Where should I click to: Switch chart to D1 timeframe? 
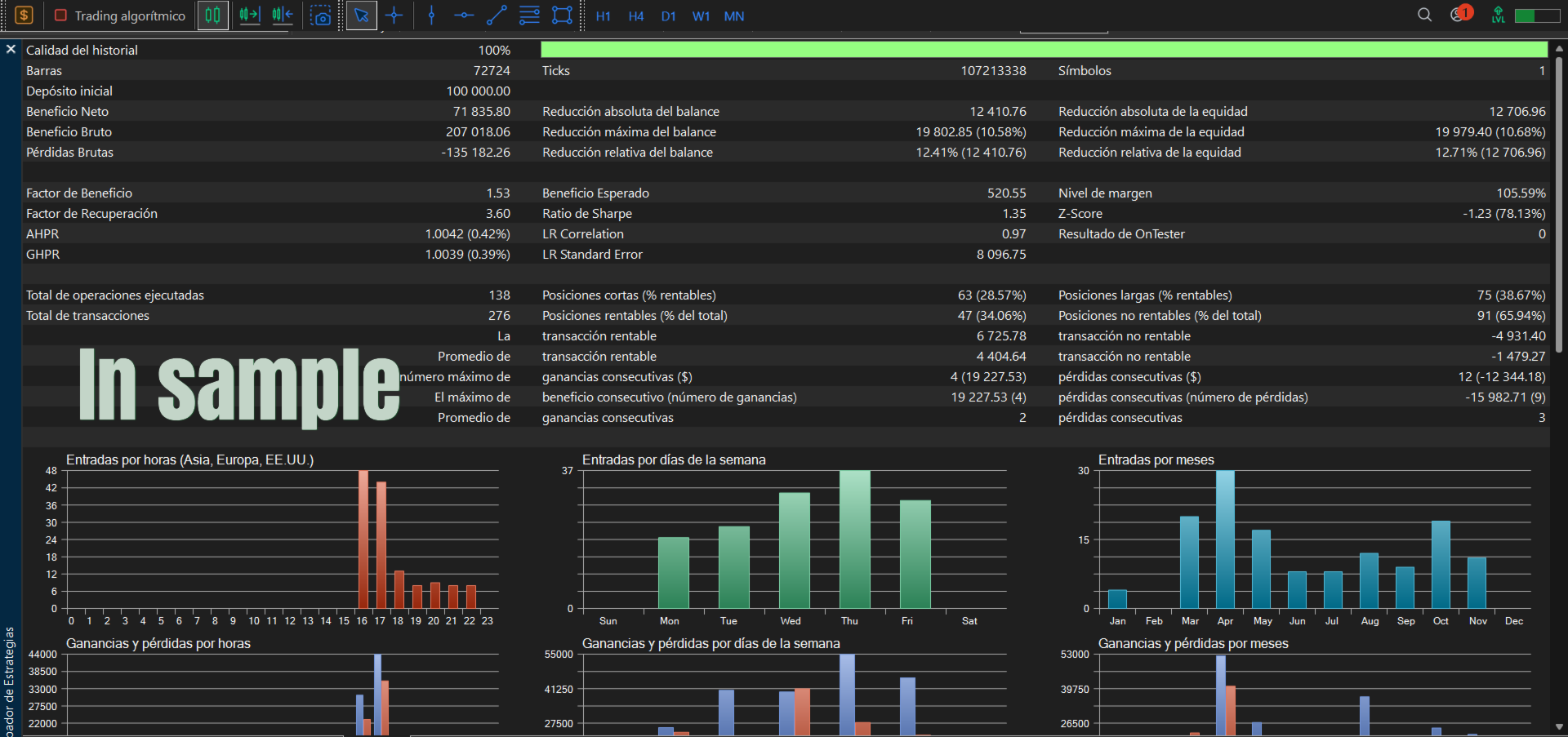(x=668, y=16)
